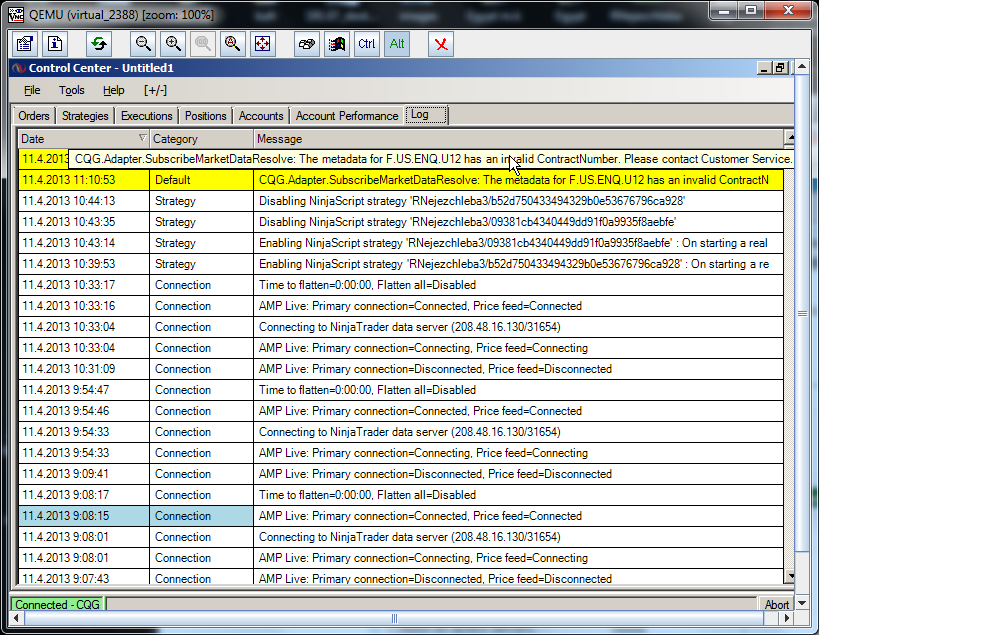
Task: Switch to the Accounts tab
Action: pos(261,116)
